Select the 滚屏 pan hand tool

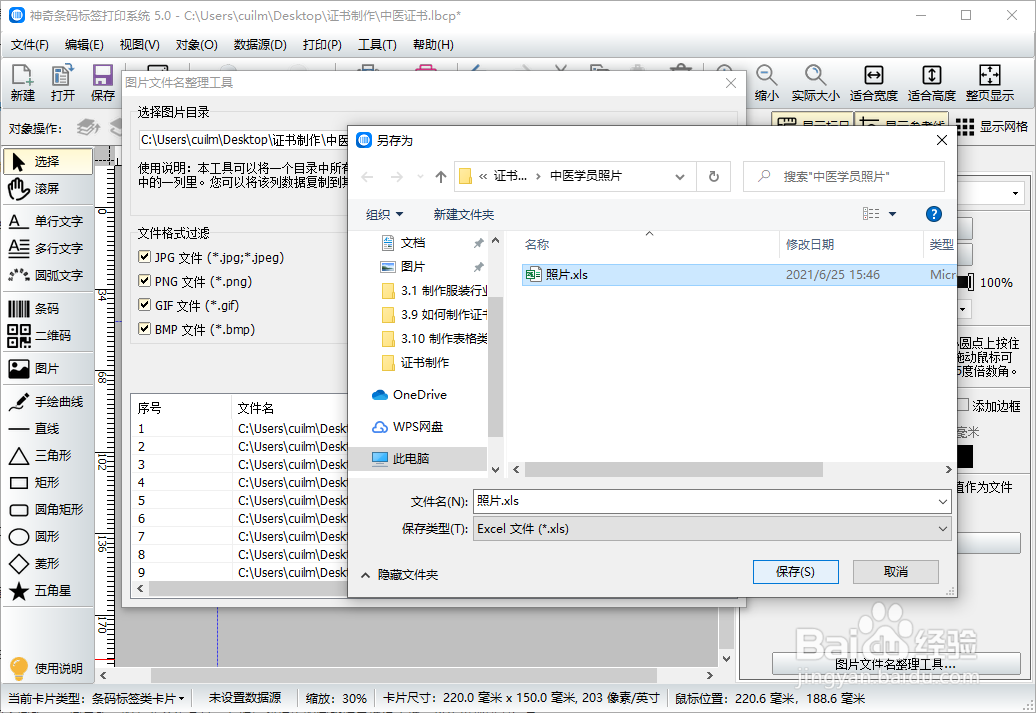[48, 188]
